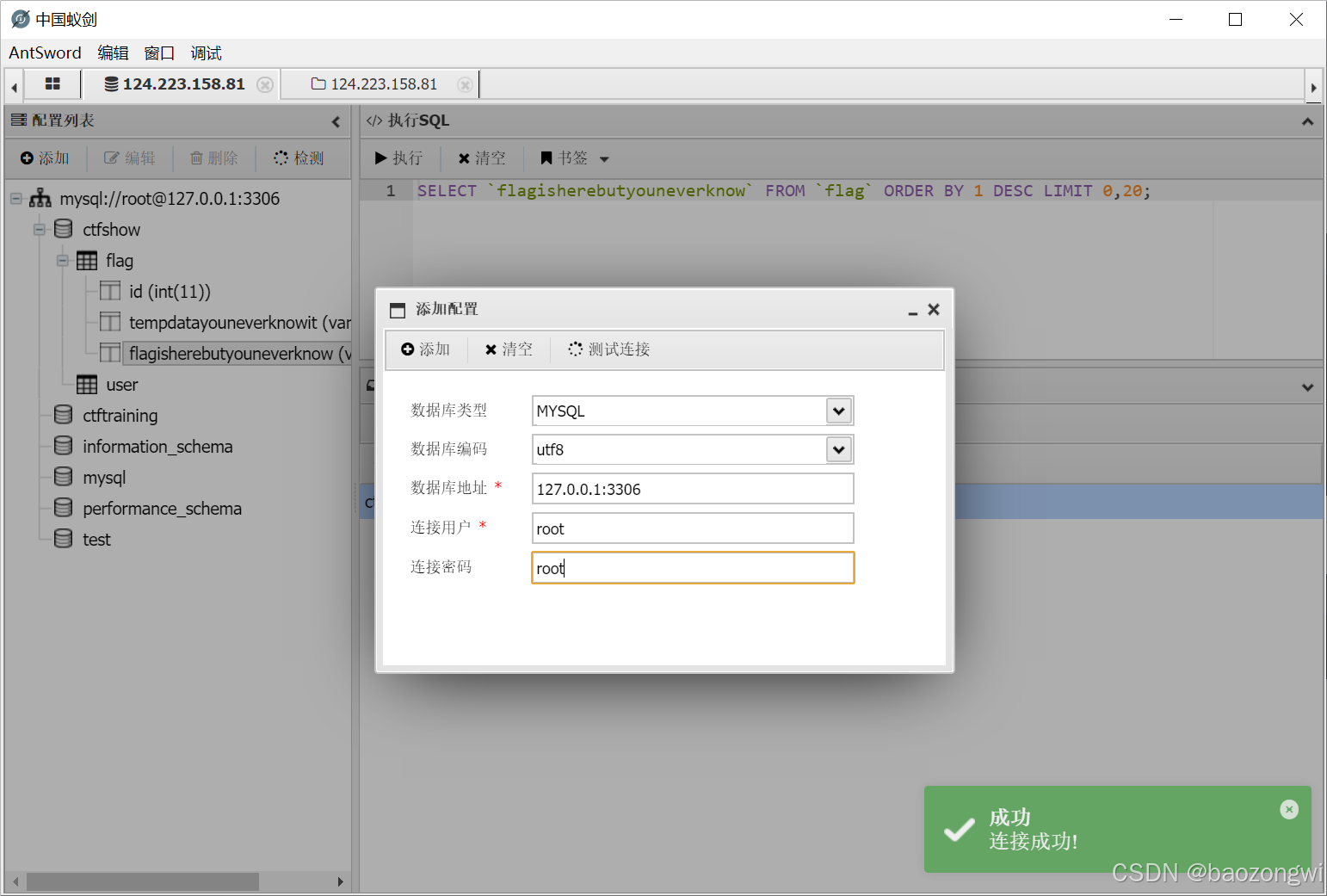This screenshot has height=896, width=1327.
Task: Click 测试连接 in the dialog
Action: click(x=609, y=349)
